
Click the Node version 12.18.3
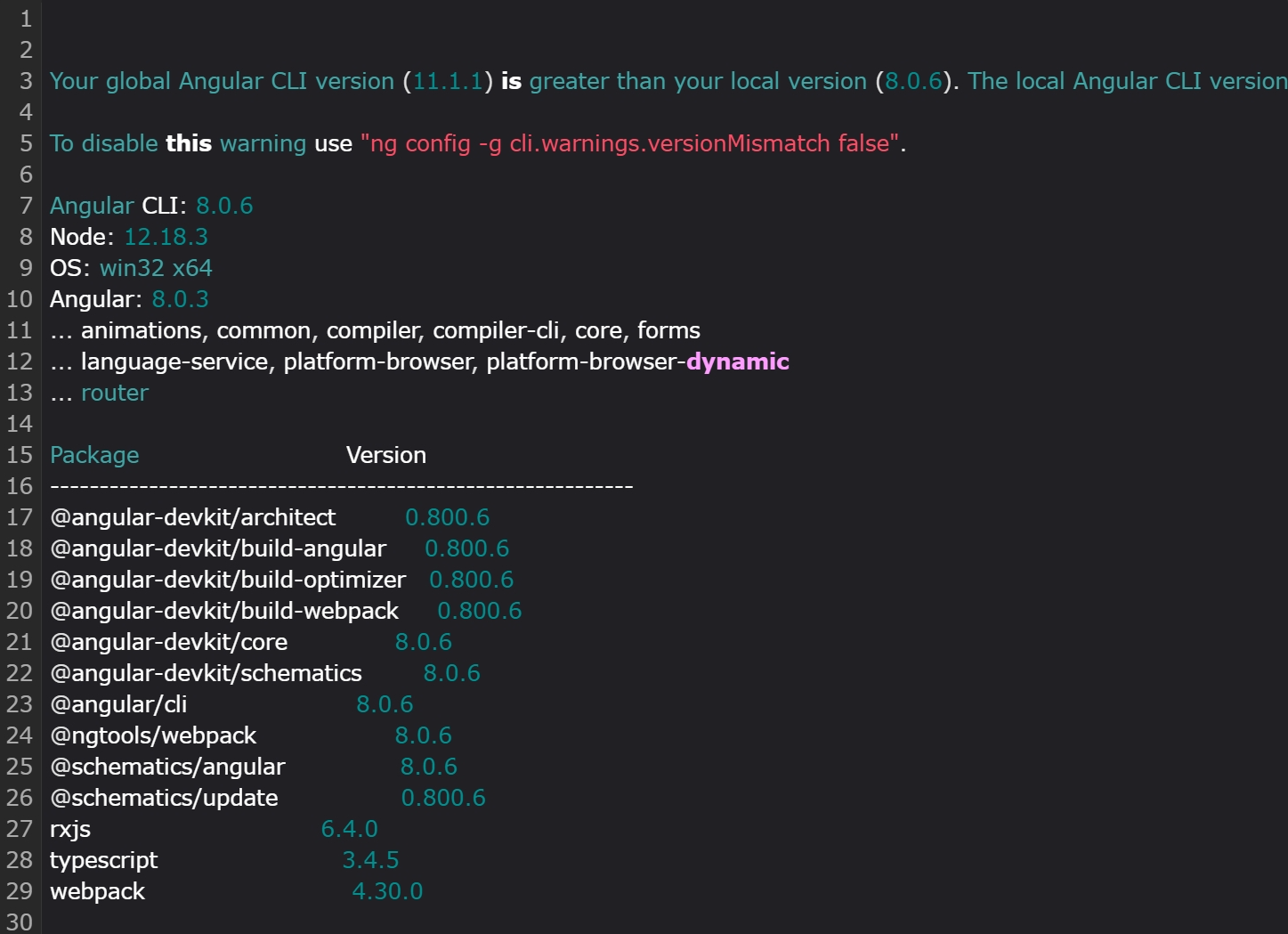click(x=166, y=237)
